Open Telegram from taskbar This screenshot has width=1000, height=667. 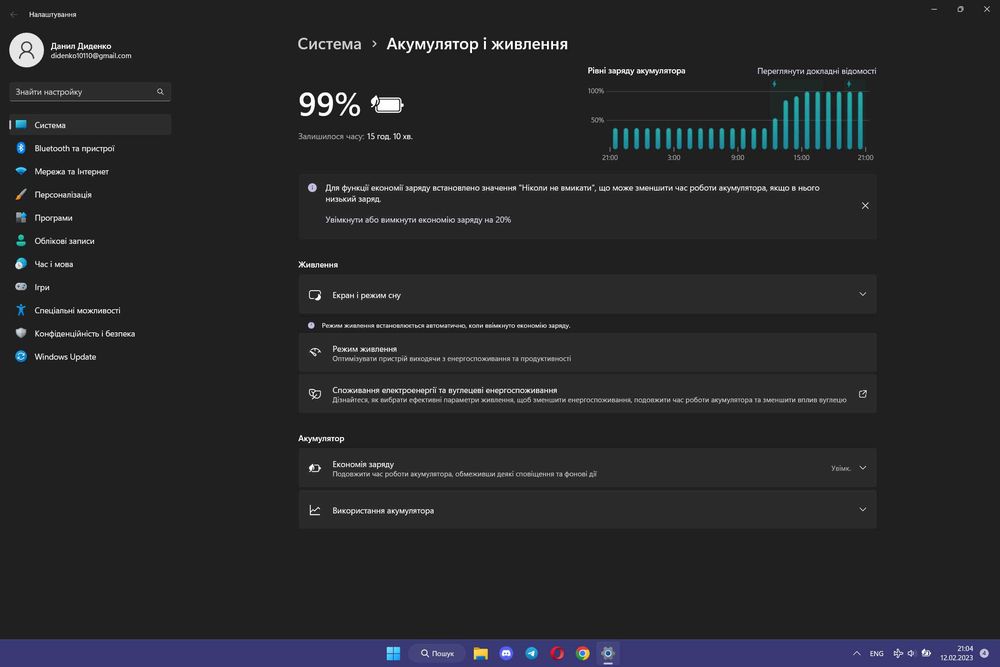coord(531,653)
